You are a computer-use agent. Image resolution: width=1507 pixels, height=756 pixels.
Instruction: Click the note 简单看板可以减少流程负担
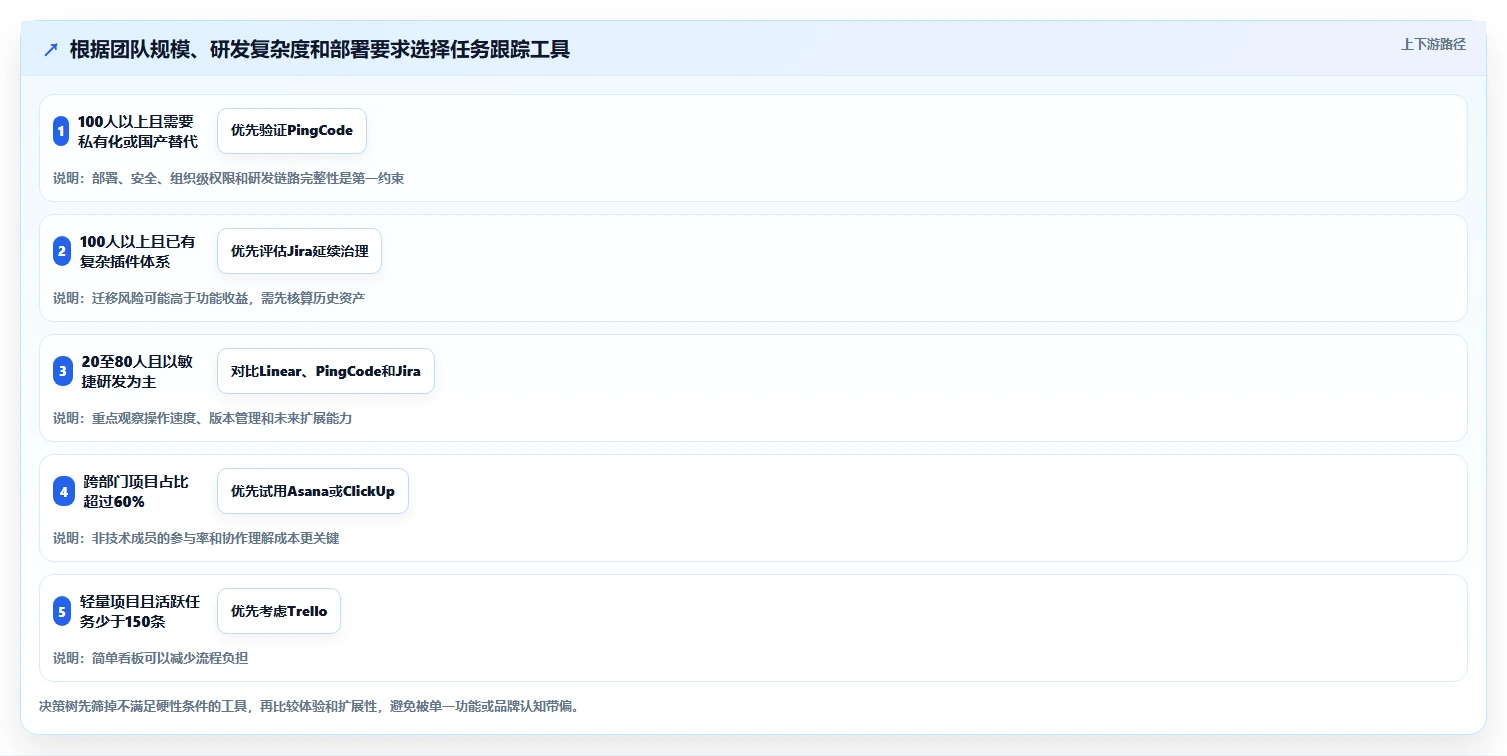click(150, 658)
